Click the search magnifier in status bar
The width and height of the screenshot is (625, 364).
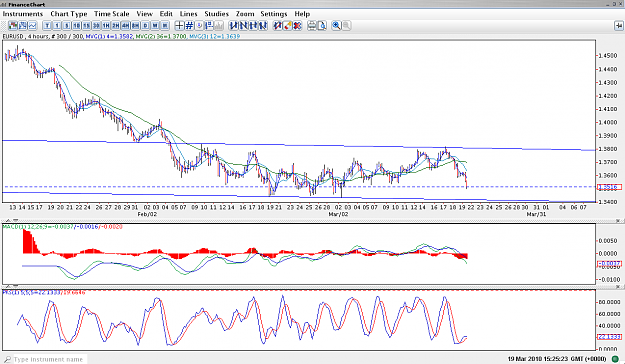point(7,359)
